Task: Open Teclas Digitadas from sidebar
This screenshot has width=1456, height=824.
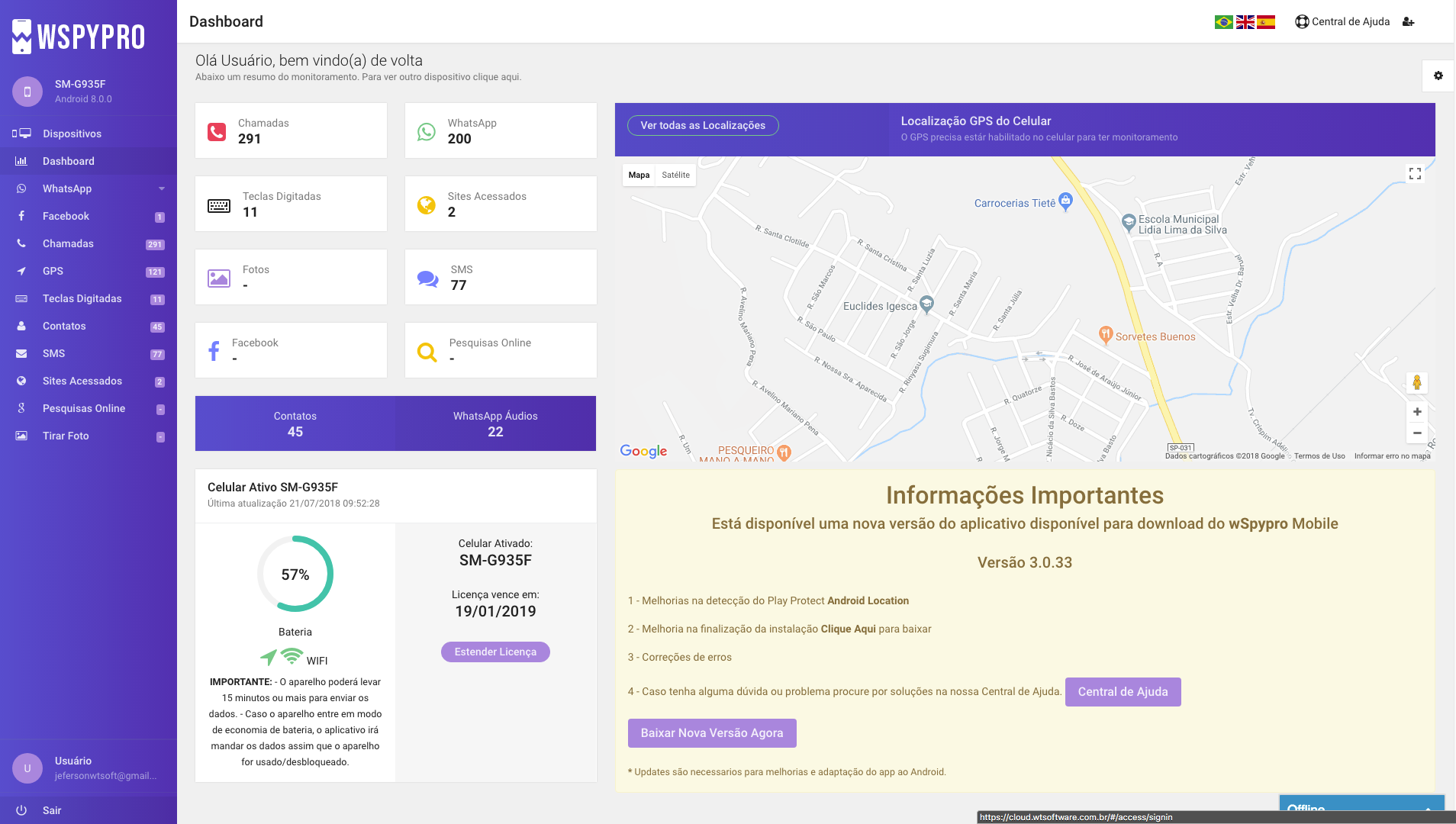Action: click(82, 298)
